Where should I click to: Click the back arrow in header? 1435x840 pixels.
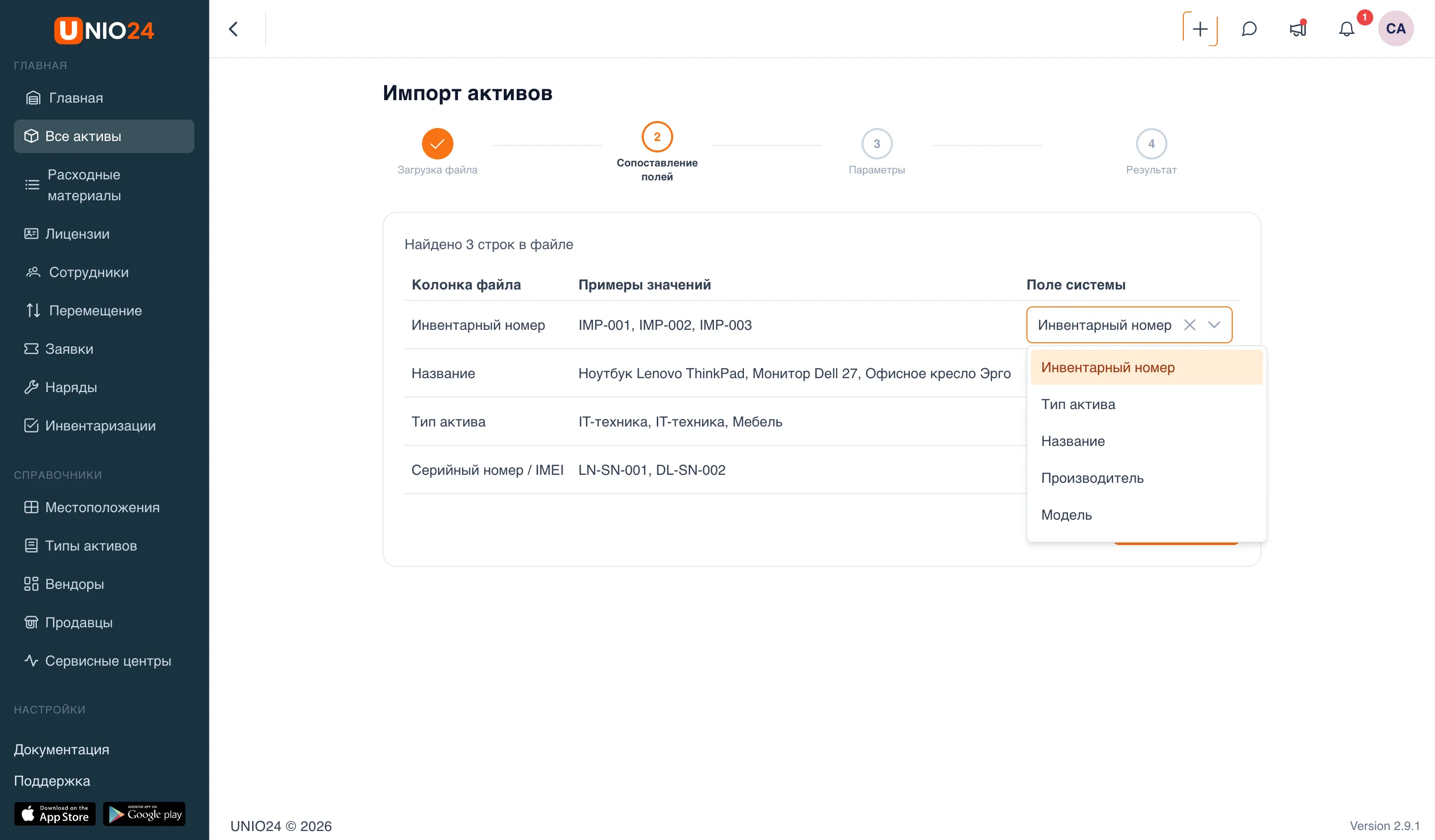click(x=234, y=29)
